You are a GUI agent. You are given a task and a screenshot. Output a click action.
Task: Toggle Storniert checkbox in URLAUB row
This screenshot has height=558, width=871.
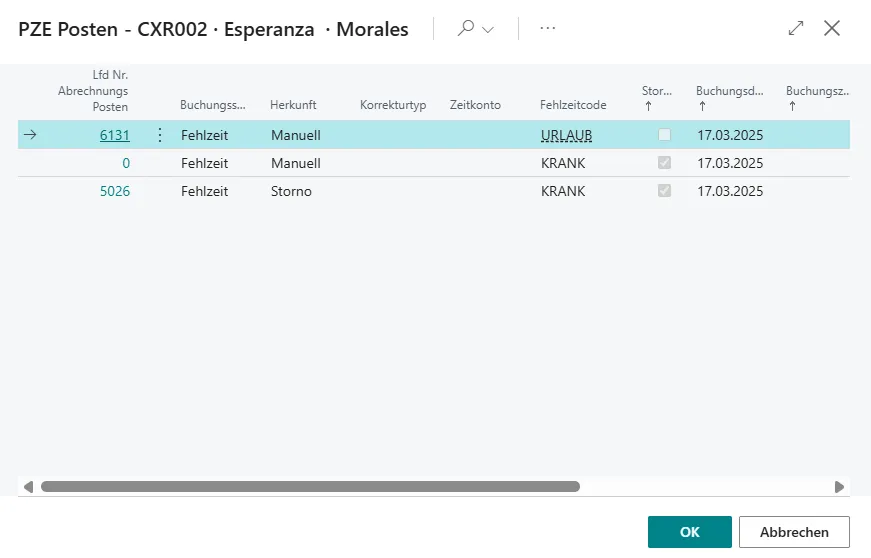coord(664,135)
